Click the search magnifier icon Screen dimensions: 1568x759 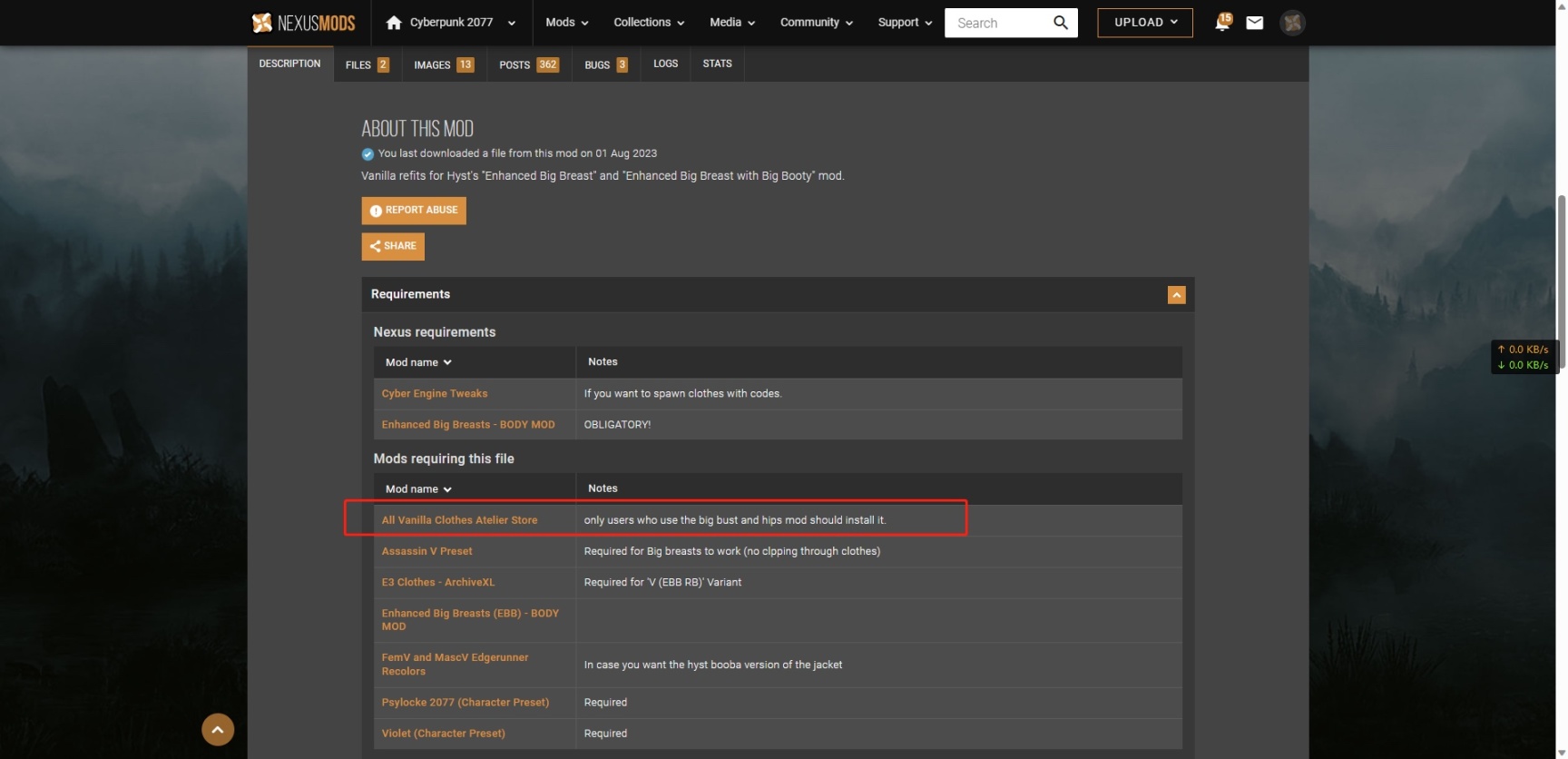point(1061,23)
